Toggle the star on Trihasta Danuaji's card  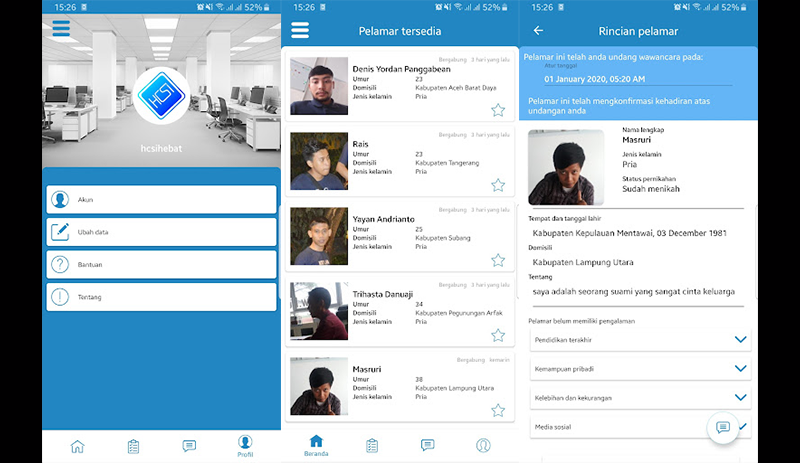[498, 335]
